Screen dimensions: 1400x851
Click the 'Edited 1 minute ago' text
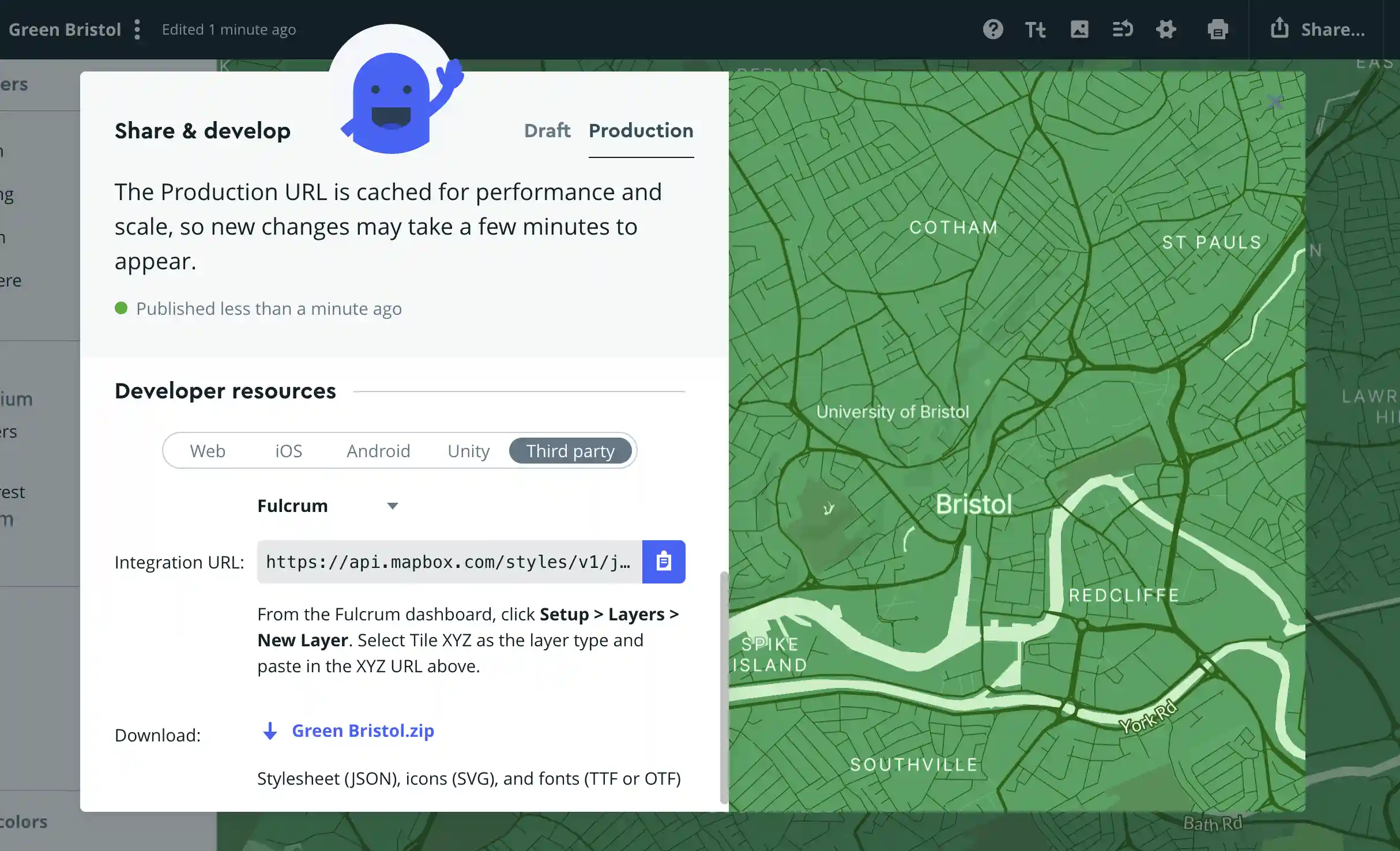[229, 29]
